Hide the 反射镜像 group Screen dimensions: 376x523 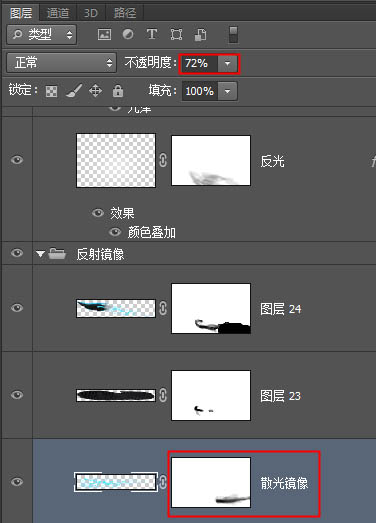(17, 253)
